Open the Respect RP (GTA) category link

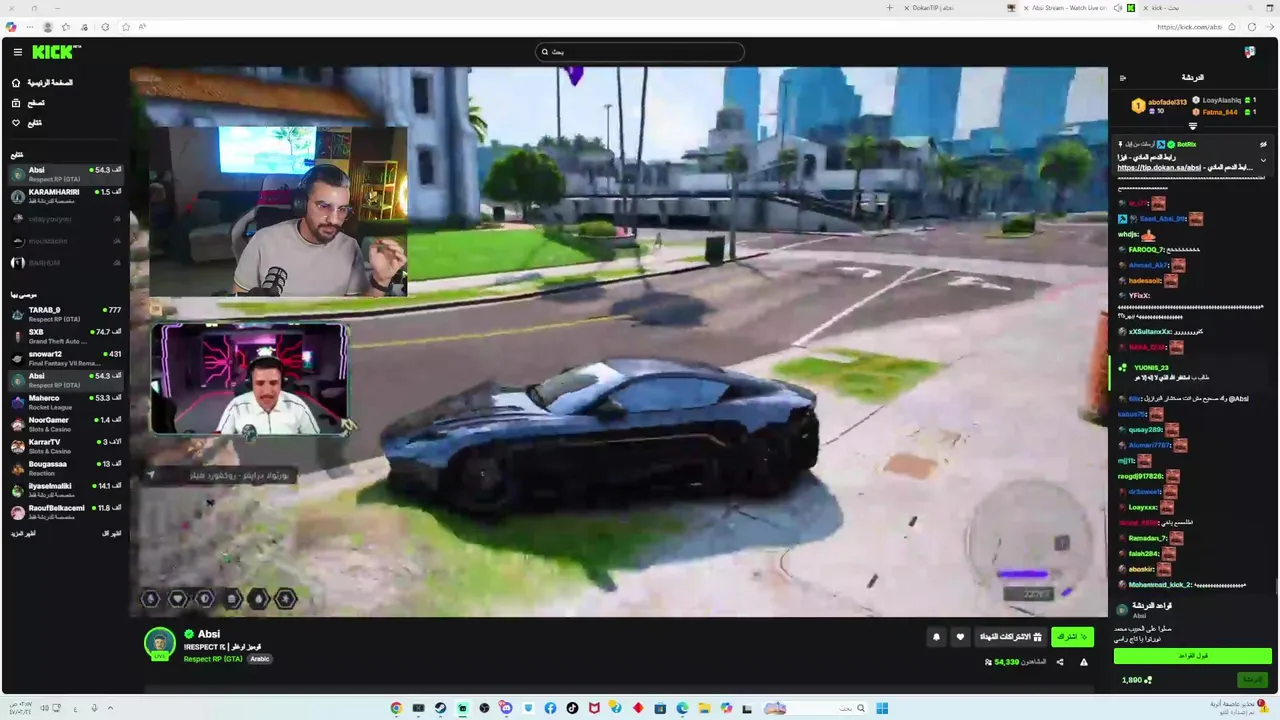tap(213, 659)
